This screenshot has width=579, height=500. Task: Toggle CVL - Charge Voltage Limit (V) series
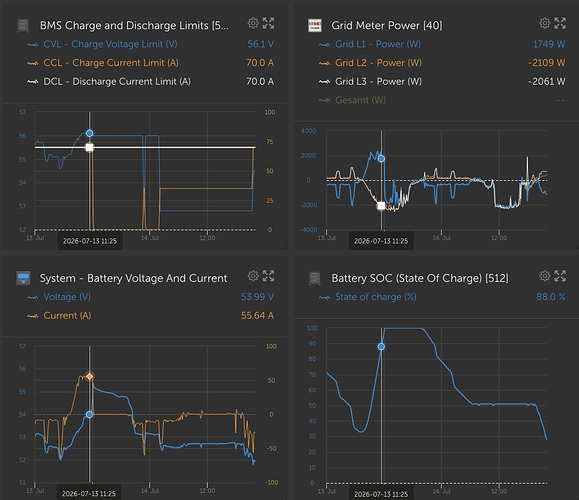tap(102, 44)
